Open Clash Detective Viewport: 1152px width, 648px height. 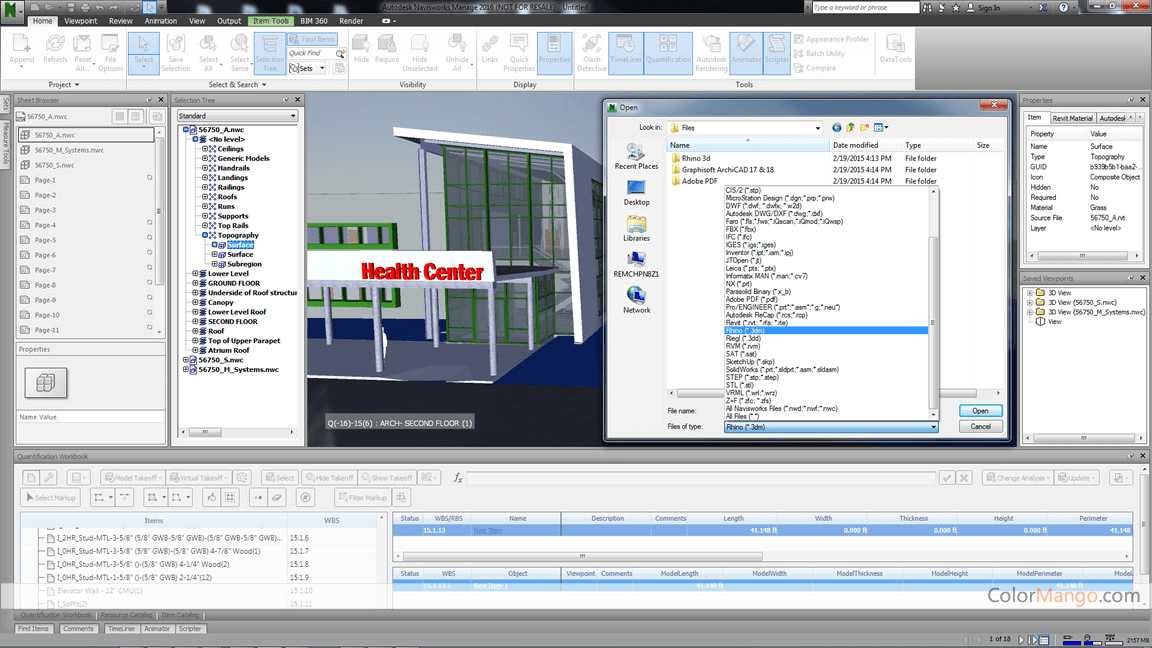pos(591,52)
